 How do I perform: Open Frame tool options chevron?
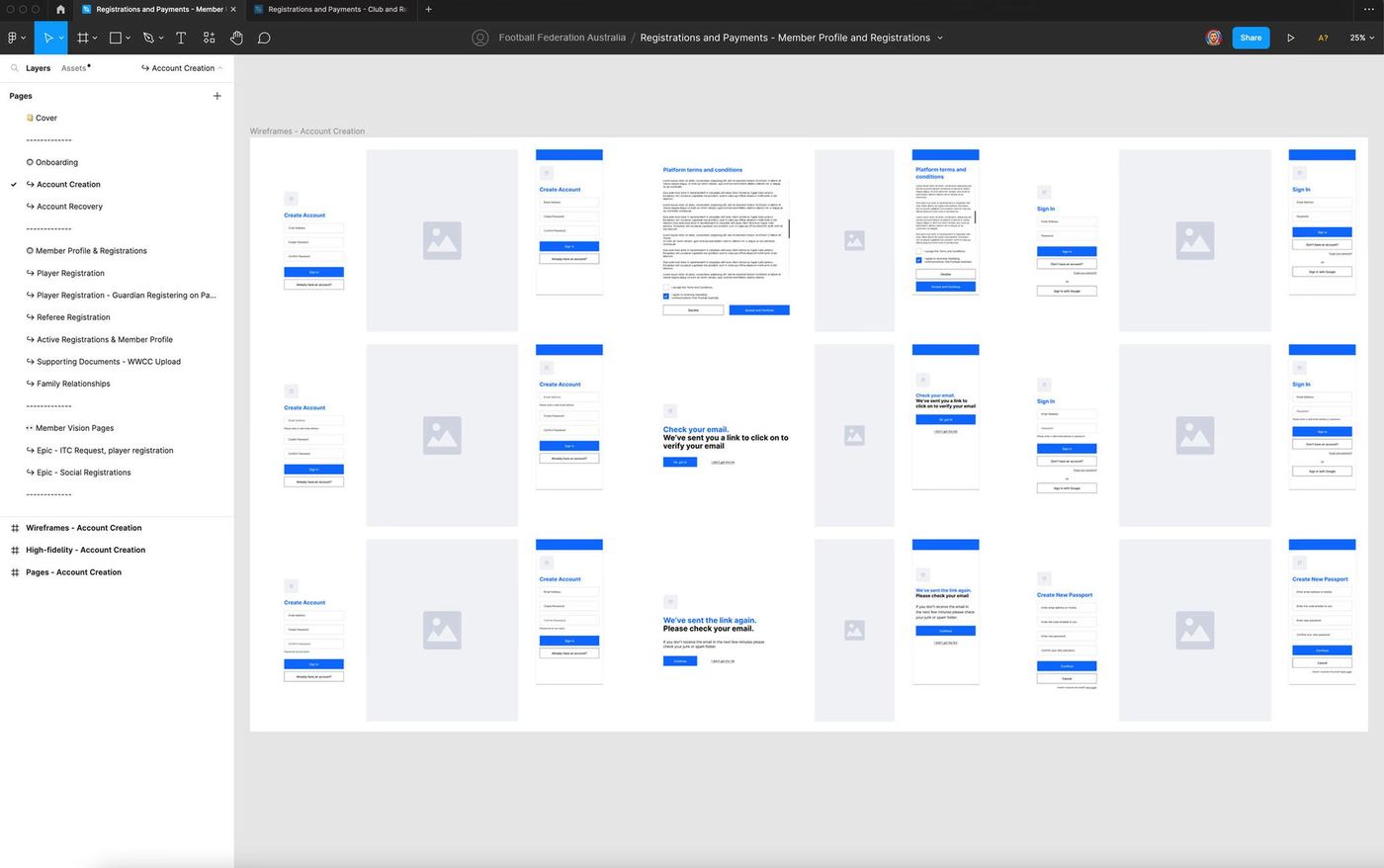point(95,38)
